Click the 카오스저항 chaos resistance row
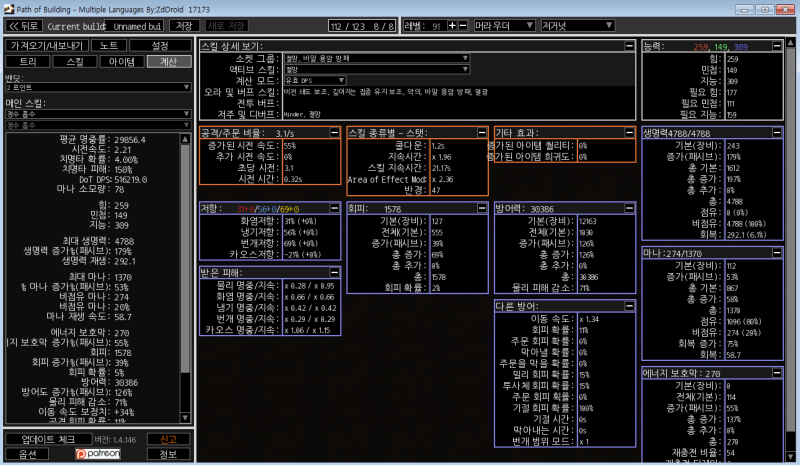The width and height of the screenshot is (800, 465). (270, 254)
